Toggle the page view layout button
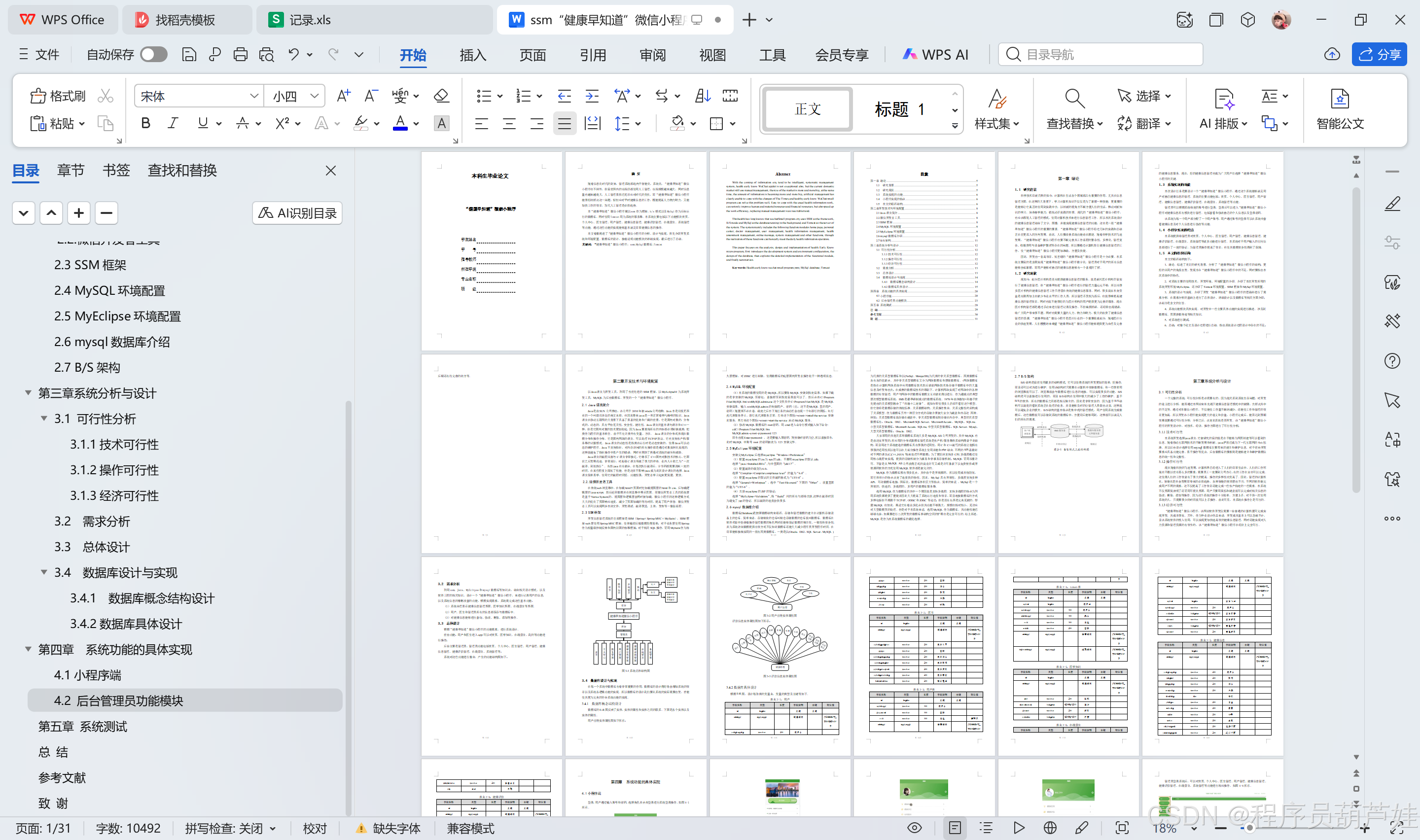 tap(955, 828)
